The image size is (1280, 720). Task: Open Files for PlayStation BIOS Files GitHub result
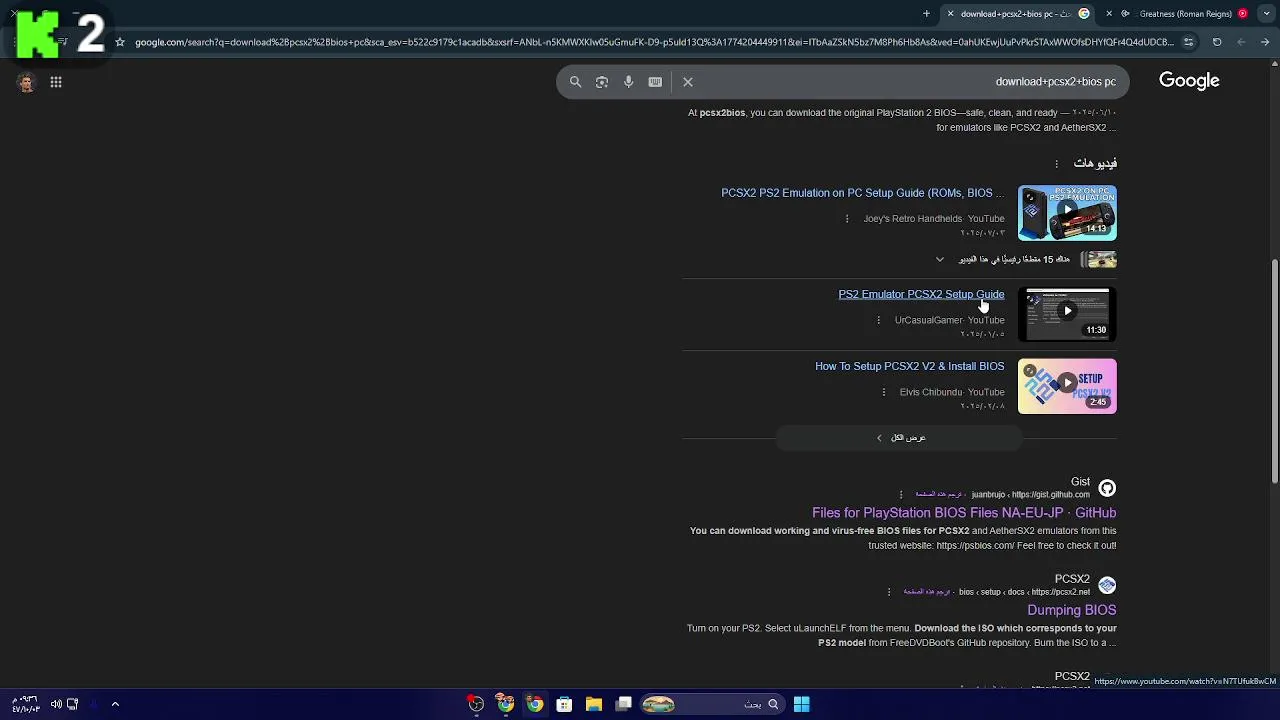tap(964, 513)
